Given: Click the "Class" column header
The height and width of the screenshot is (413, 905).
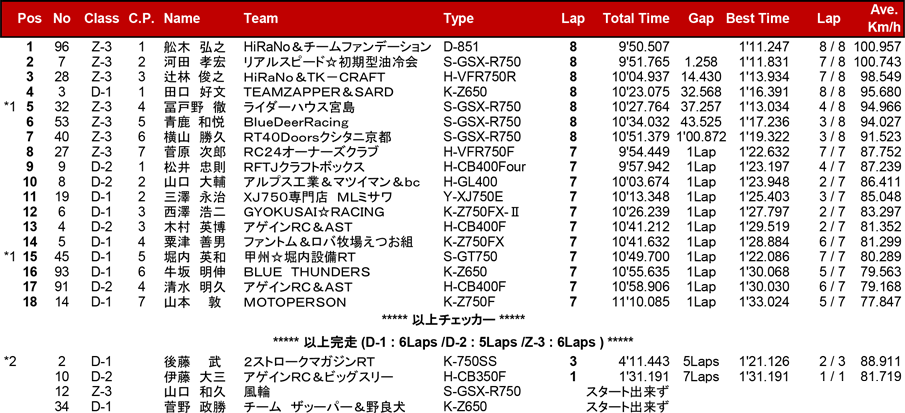Looking at the screenshot, I should (101, 18).
